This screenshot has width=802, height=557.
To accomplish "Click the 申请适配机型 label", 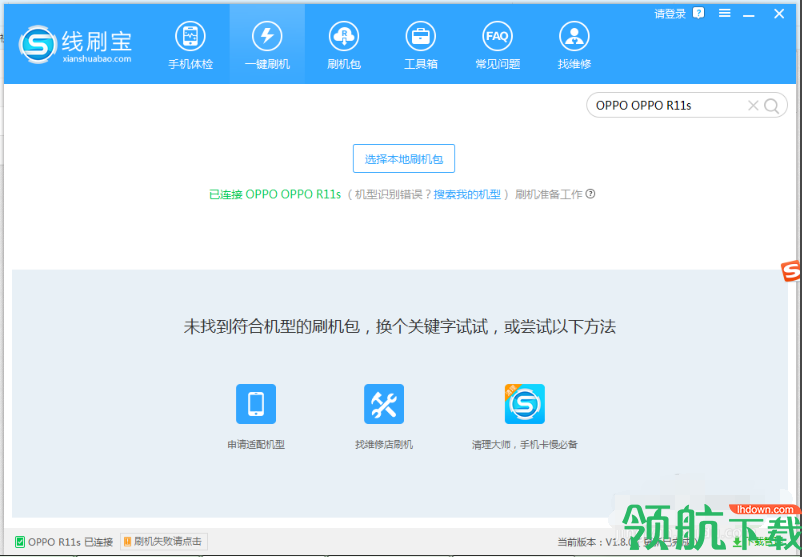I will (256, 444).
